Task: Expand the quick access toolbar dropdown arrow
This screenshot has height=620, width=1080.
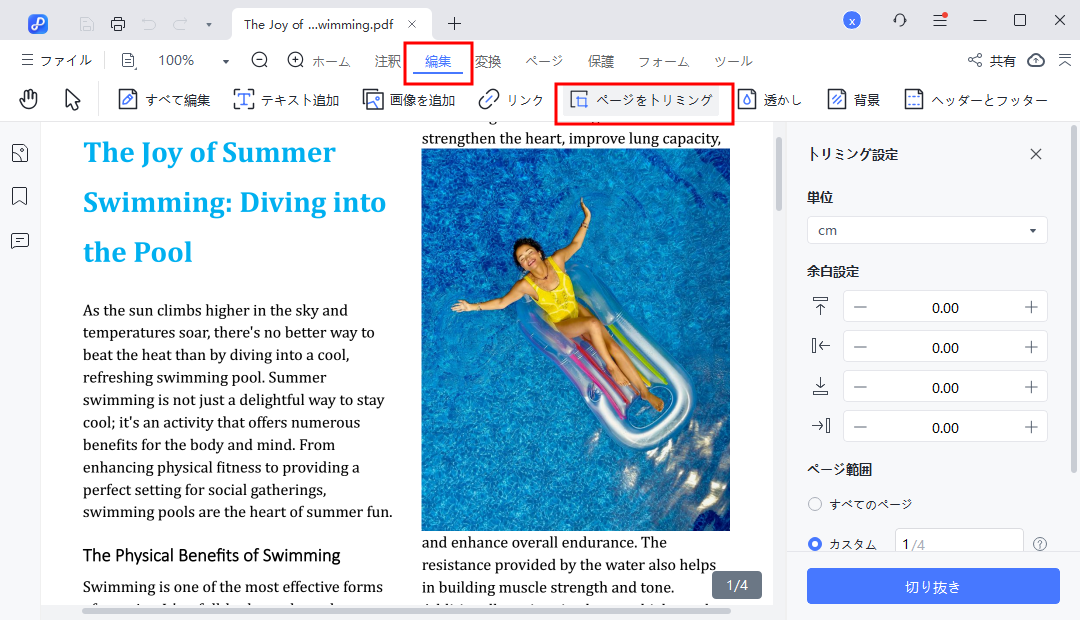Action: point(208,23)
